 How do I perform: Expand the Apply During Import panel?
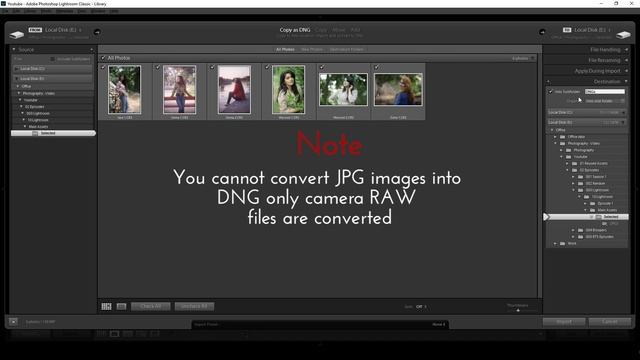627,71
